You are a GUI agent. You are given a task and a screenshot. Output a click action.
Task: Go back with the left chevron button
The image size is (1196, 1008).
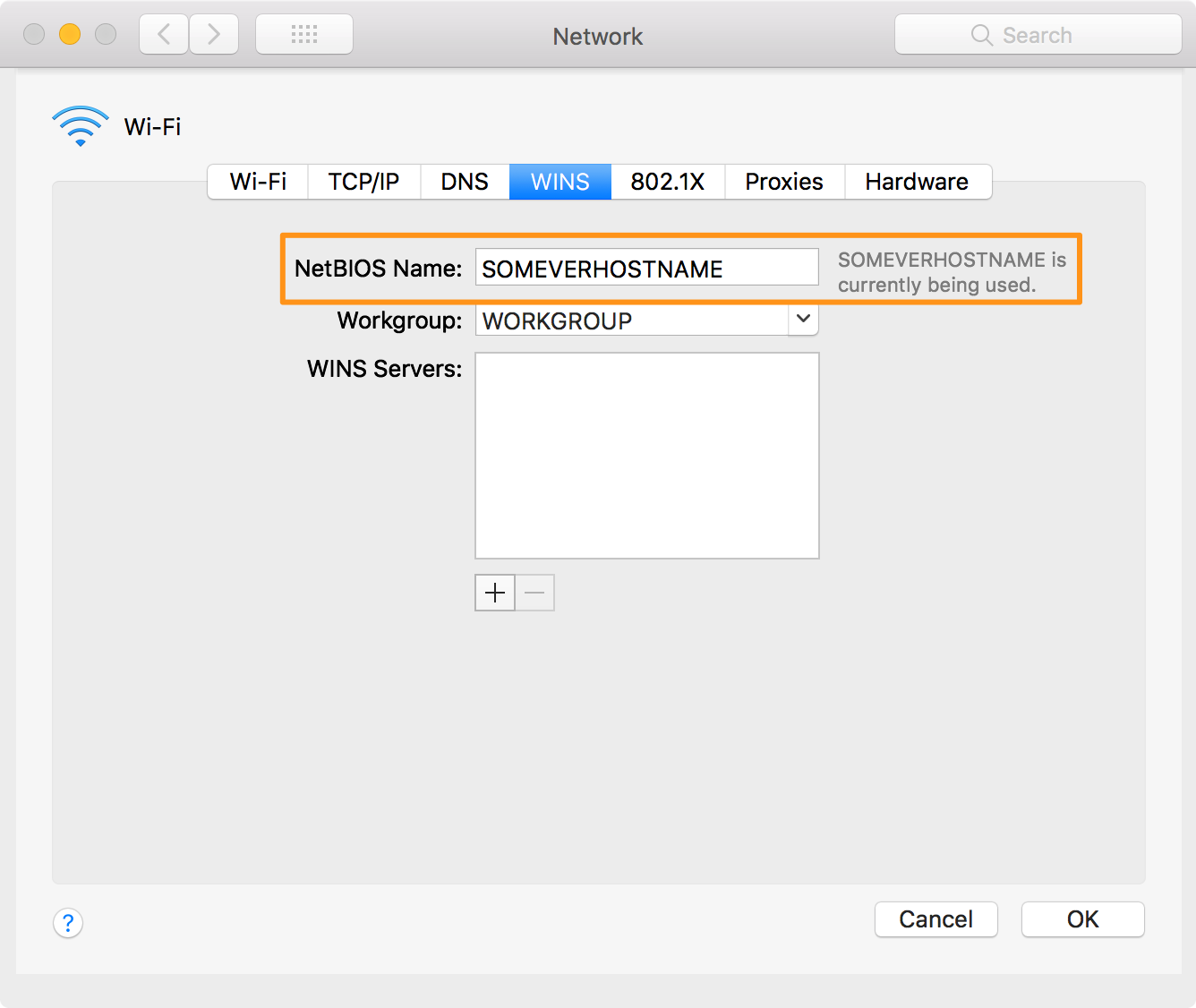click(x=164, y=35)
